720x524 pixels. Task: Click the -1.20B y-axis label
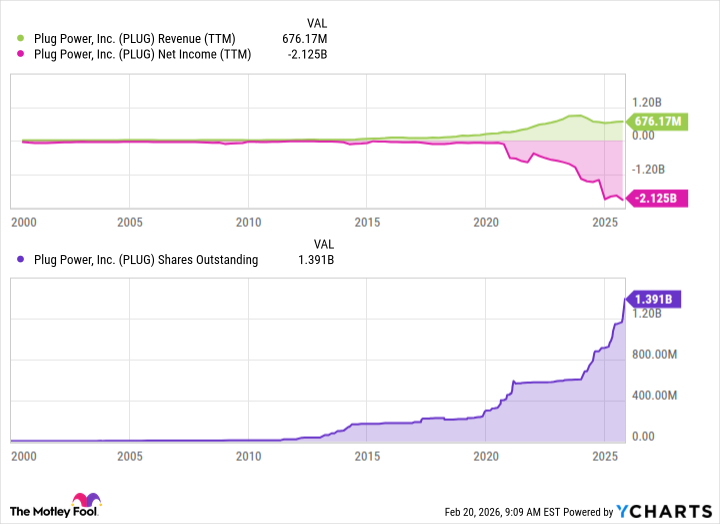650,168
